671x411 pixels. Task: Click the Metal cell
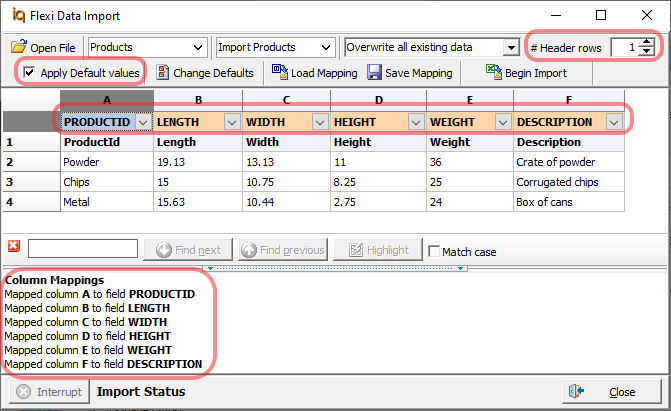(x=107, y=202)
